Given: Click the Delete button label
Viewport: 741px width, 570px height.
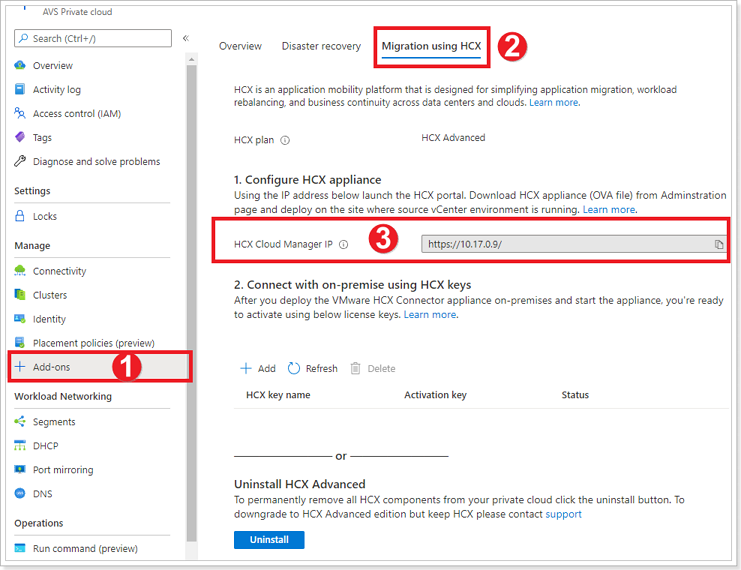Looking at the screenshot, I should (x=381, y=369).
